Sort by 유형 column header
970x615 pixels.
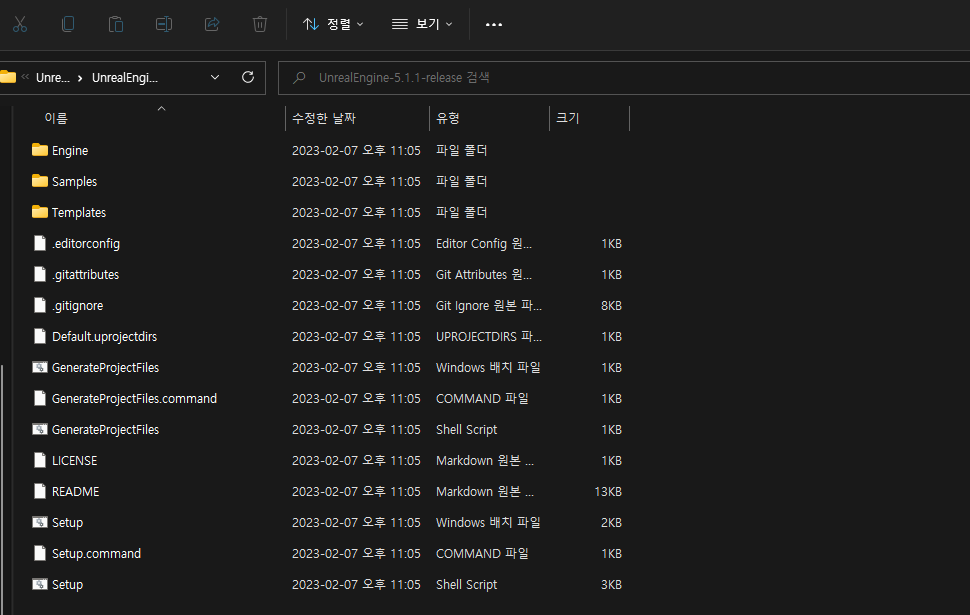[x=447, y=118]
